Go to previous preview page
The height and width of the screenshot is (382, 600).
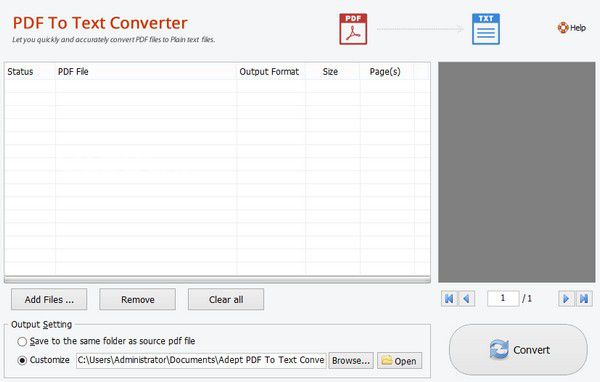466,299
